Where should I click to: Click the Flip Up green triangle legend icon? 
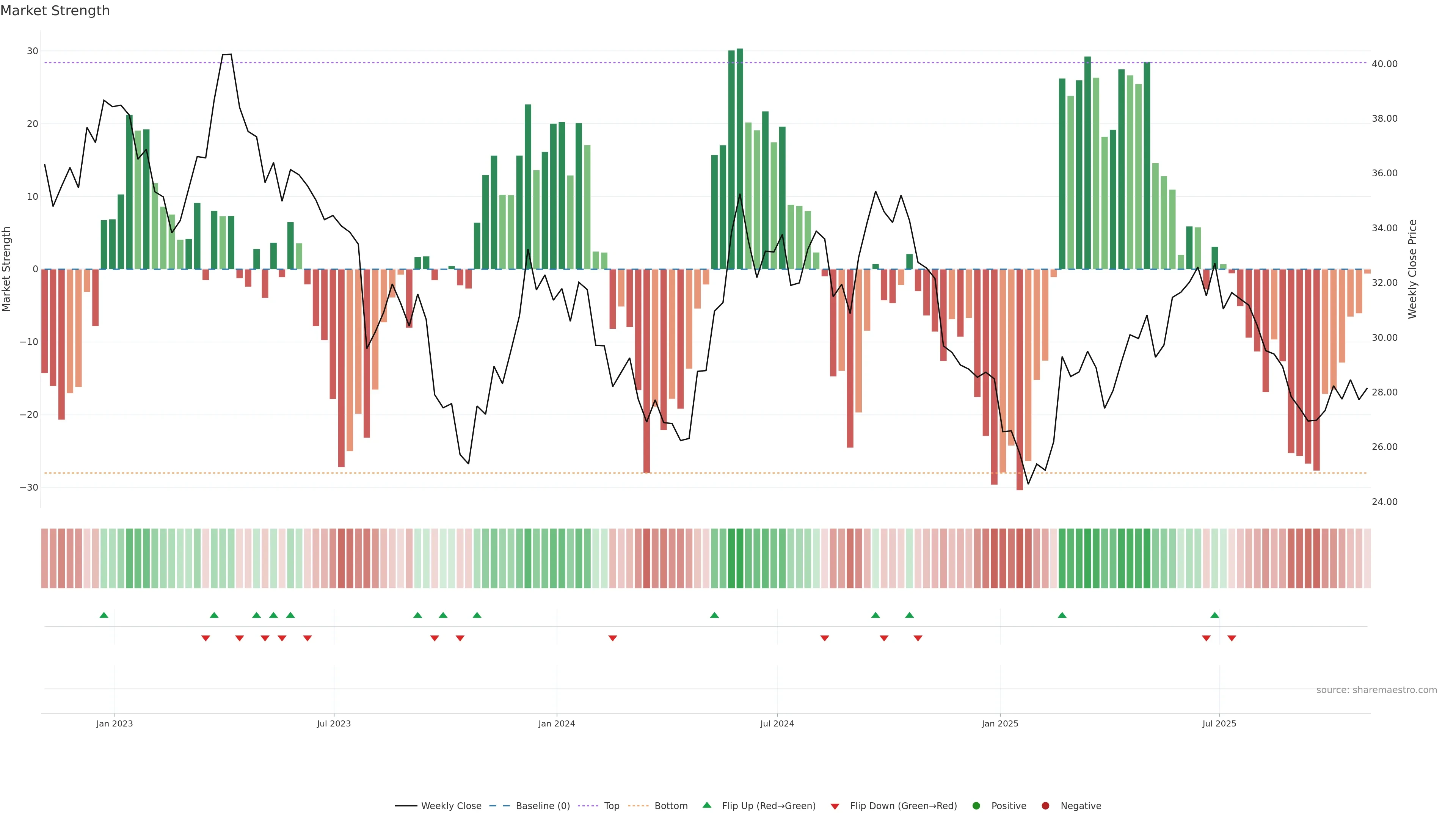[706, 805]
